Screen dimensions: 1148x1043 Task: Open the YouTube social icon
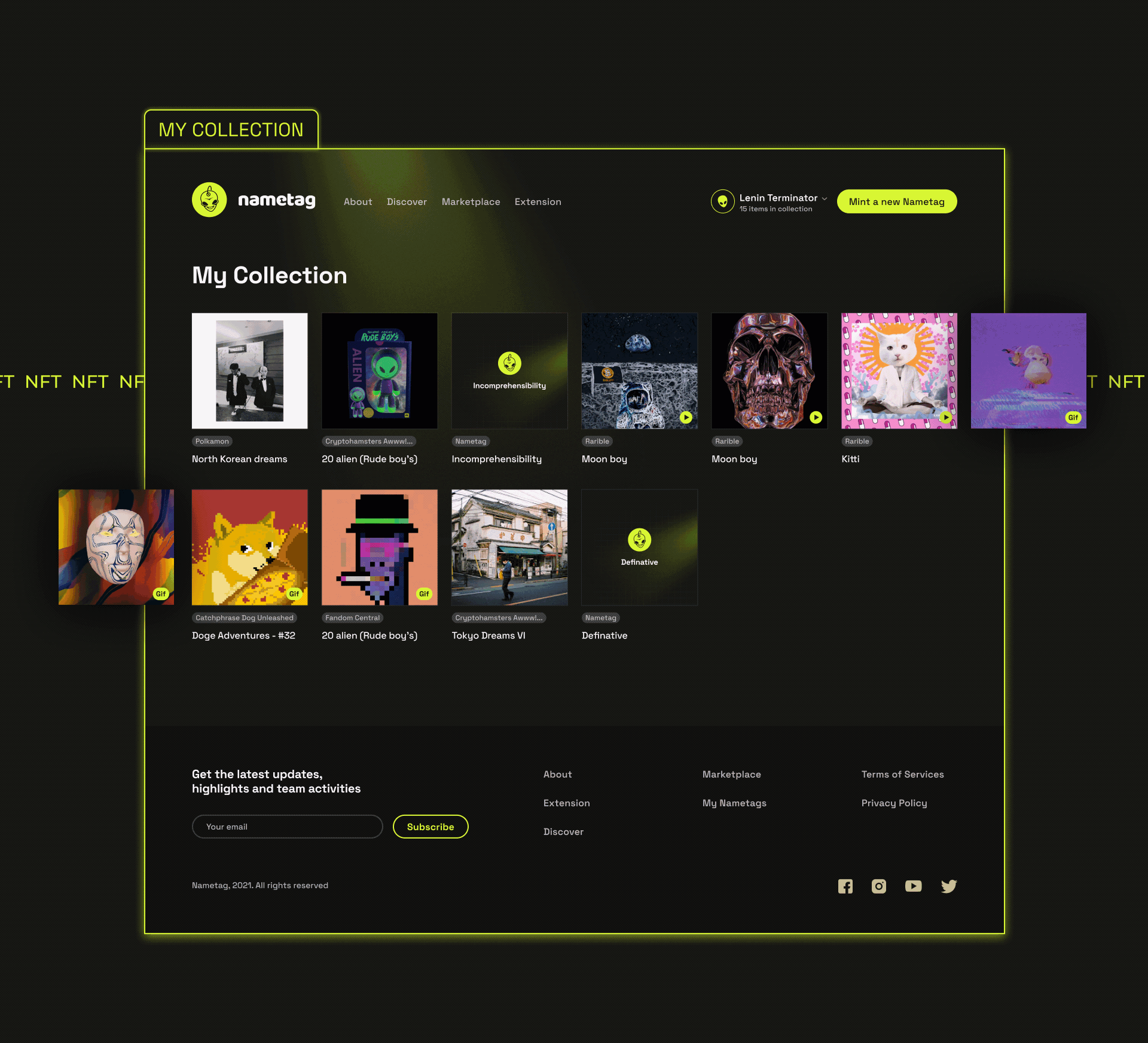[x=913, y=886]
